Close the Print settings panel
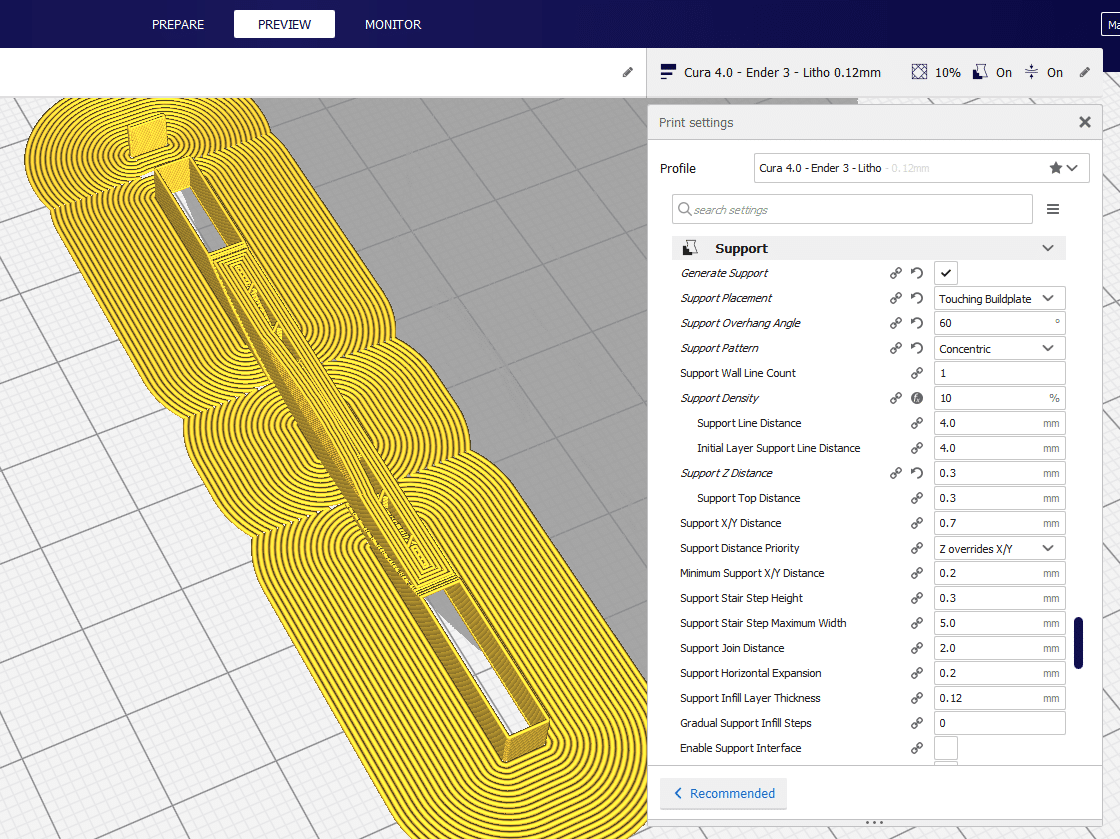Image resolution: width=1120 pixels, height=839 pixels. pos(1084,122)
